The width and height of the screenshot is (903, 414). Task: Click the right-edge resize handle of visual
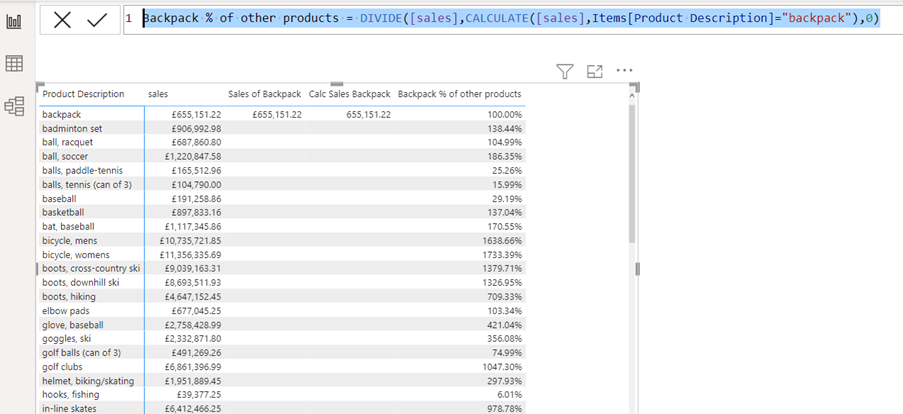click(x=638, y=269)
